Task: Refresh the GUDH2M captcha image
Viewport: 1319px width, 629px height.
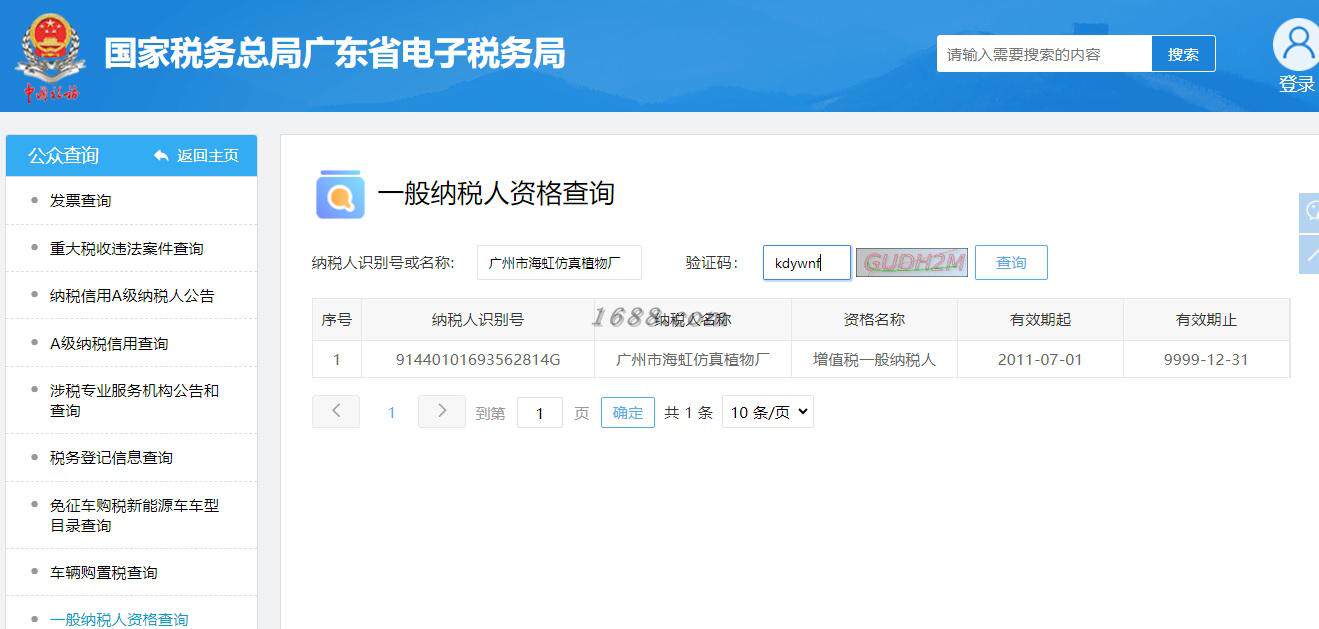Action: click(x=912, y=262)
